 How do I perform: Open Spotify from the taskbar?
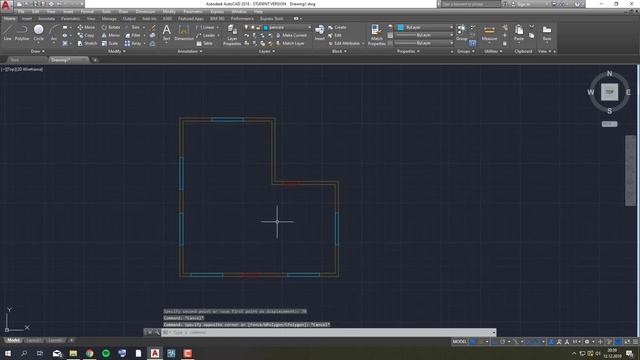coord(106,353)
